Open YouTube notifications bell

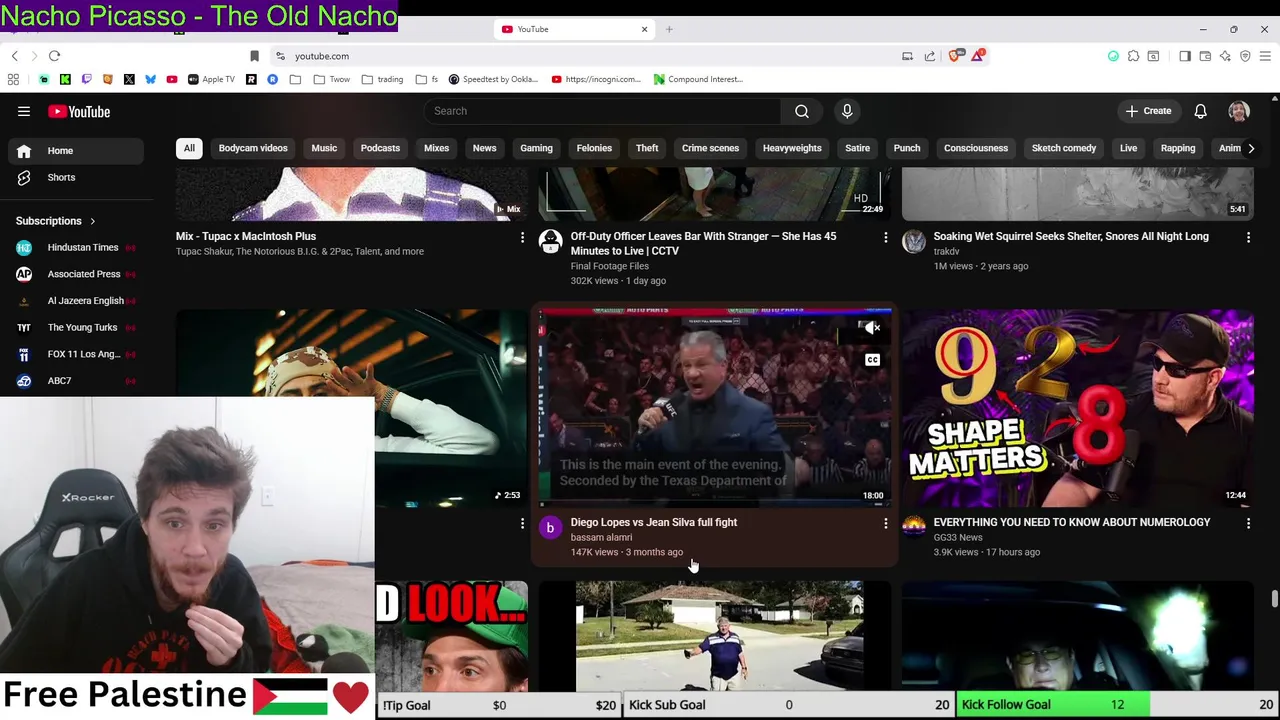coord(1200,111)
